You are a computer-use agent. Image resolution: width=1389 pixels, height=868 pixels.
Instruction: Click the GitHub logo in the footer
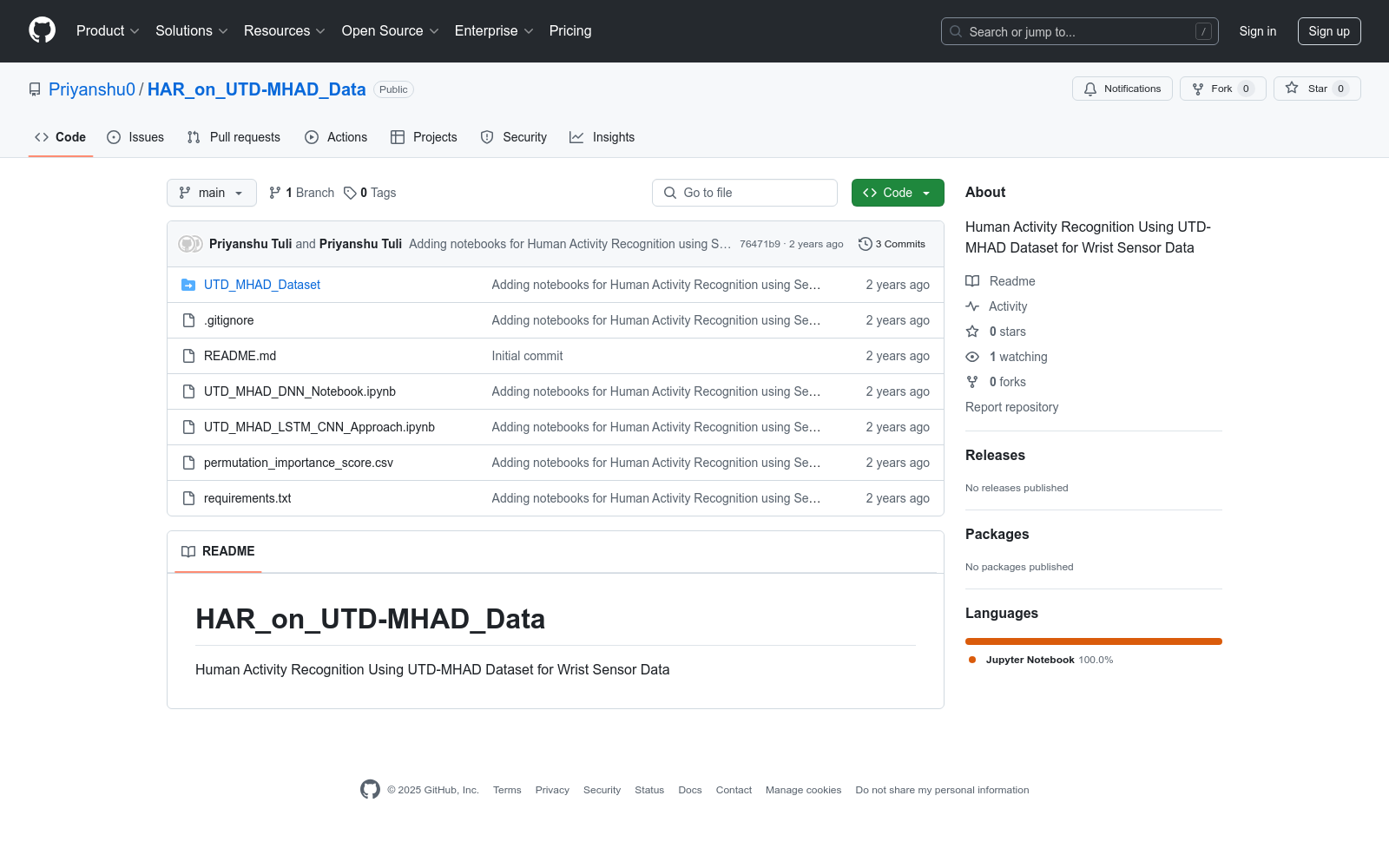click(370, 789)
